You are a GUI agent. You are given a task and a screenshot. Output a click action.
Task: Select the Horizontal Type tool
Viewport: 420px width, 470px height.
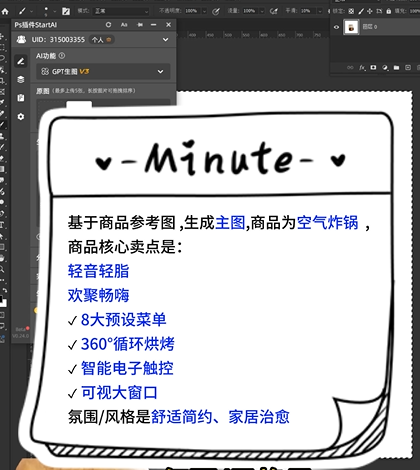click(x=2, y=225)
